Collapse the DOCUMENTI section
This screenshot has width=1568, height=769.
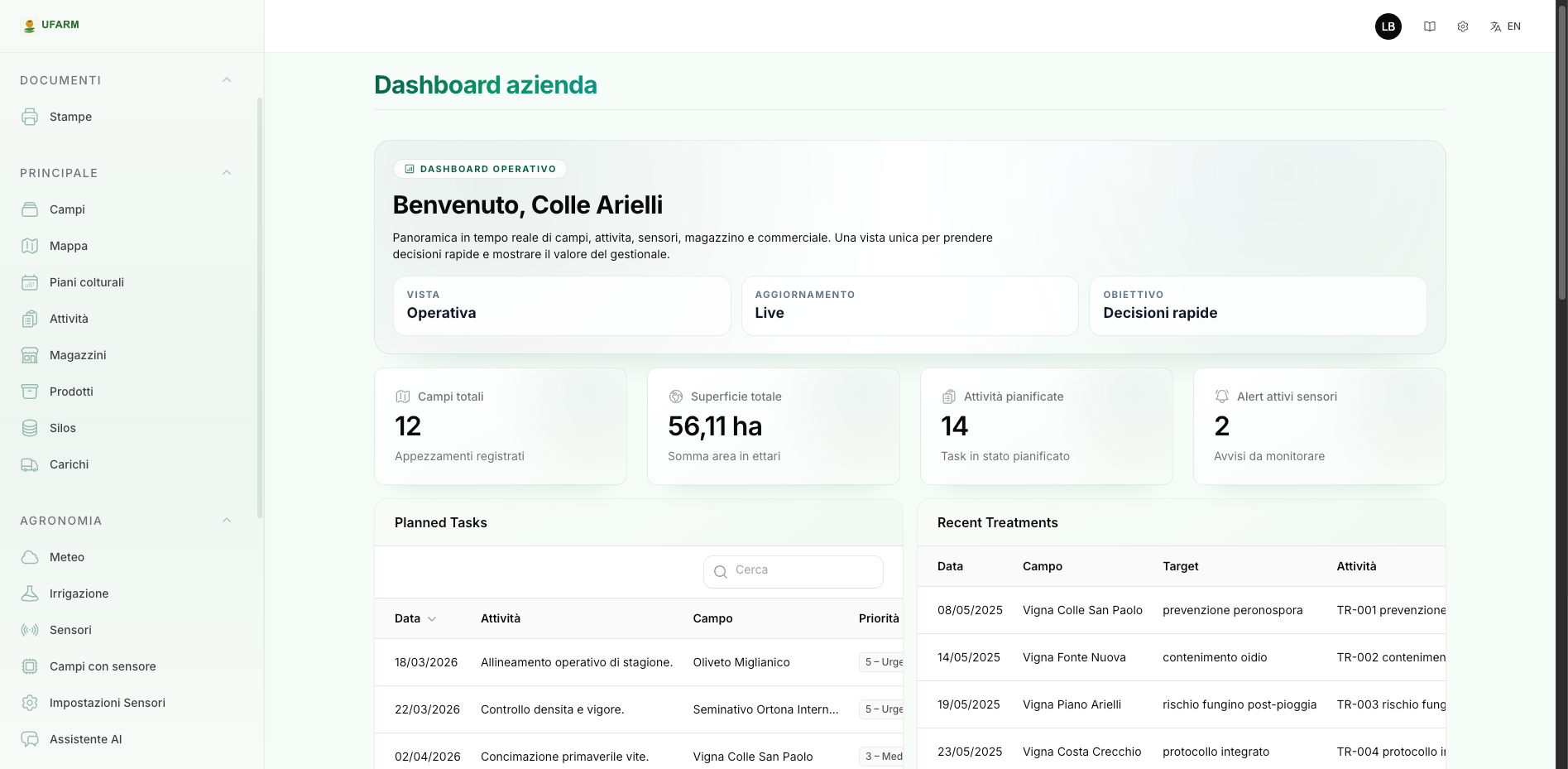(227, 79)
